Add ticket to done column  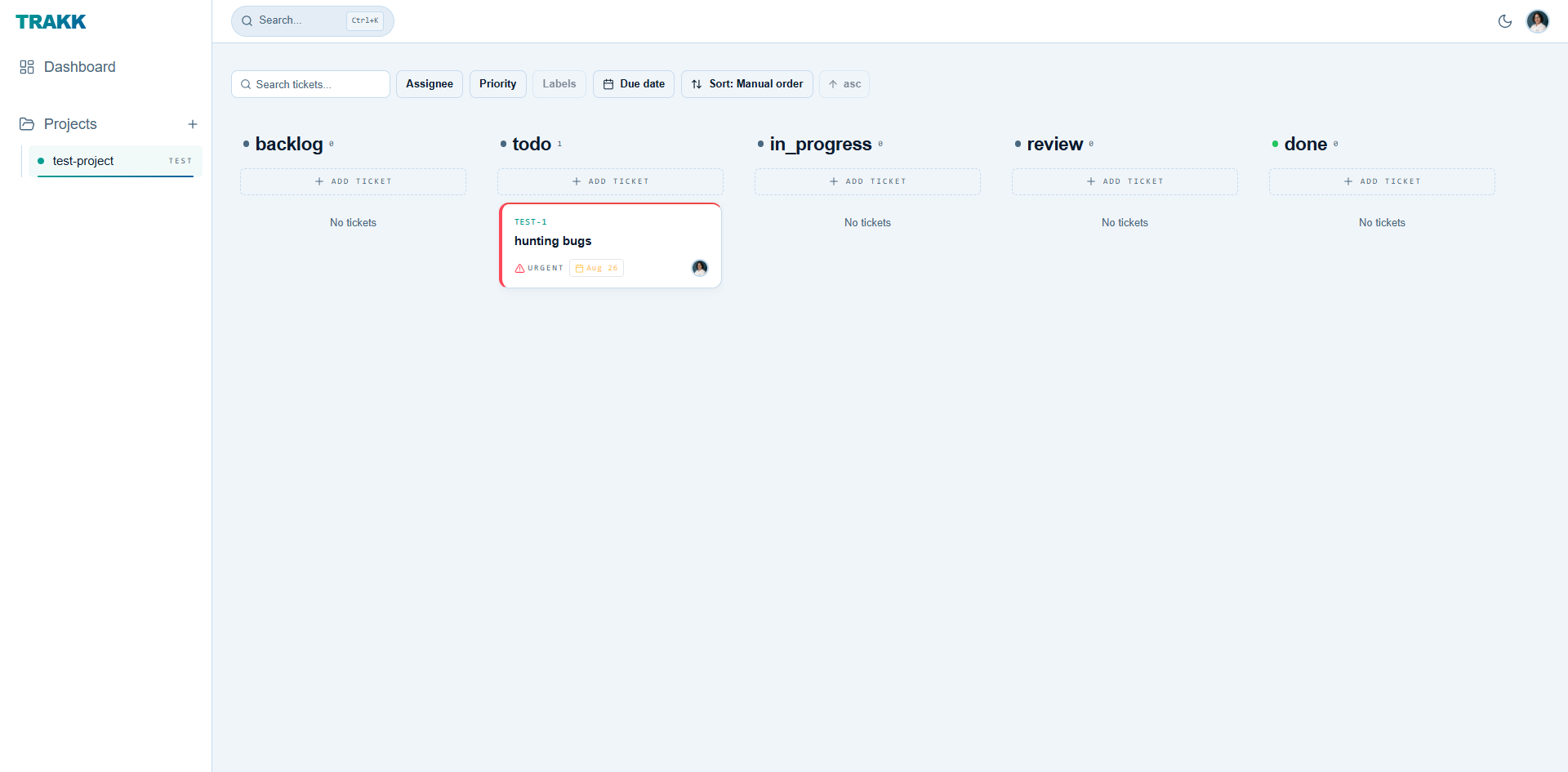pyautogui.click(x=1382, y=181)
